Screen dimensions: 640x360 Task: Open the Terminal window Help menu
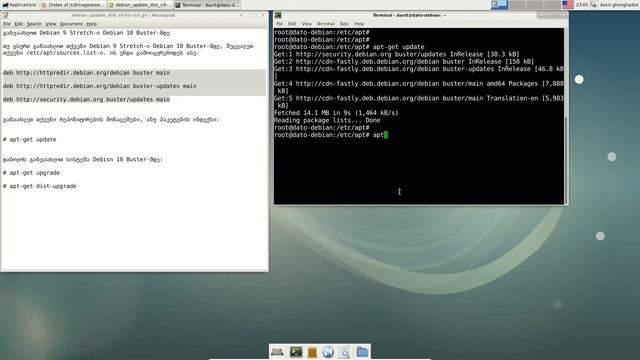point(359,24)
